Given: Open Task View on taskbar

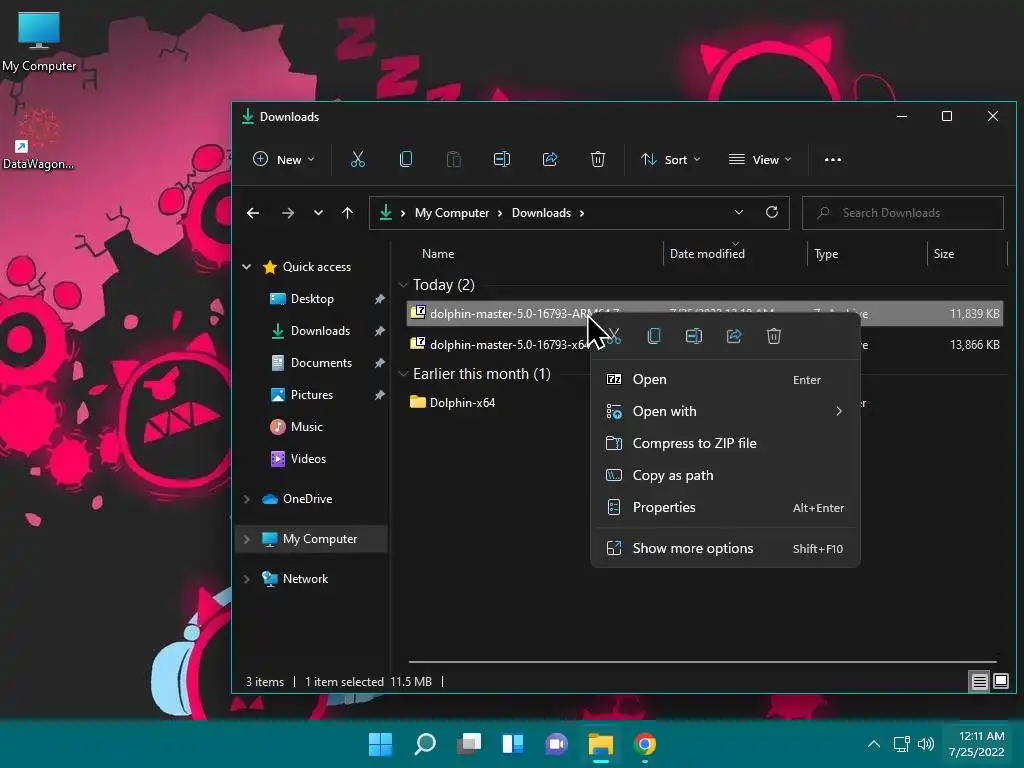Looking at the screenshot, I should (x=469, y=744).
